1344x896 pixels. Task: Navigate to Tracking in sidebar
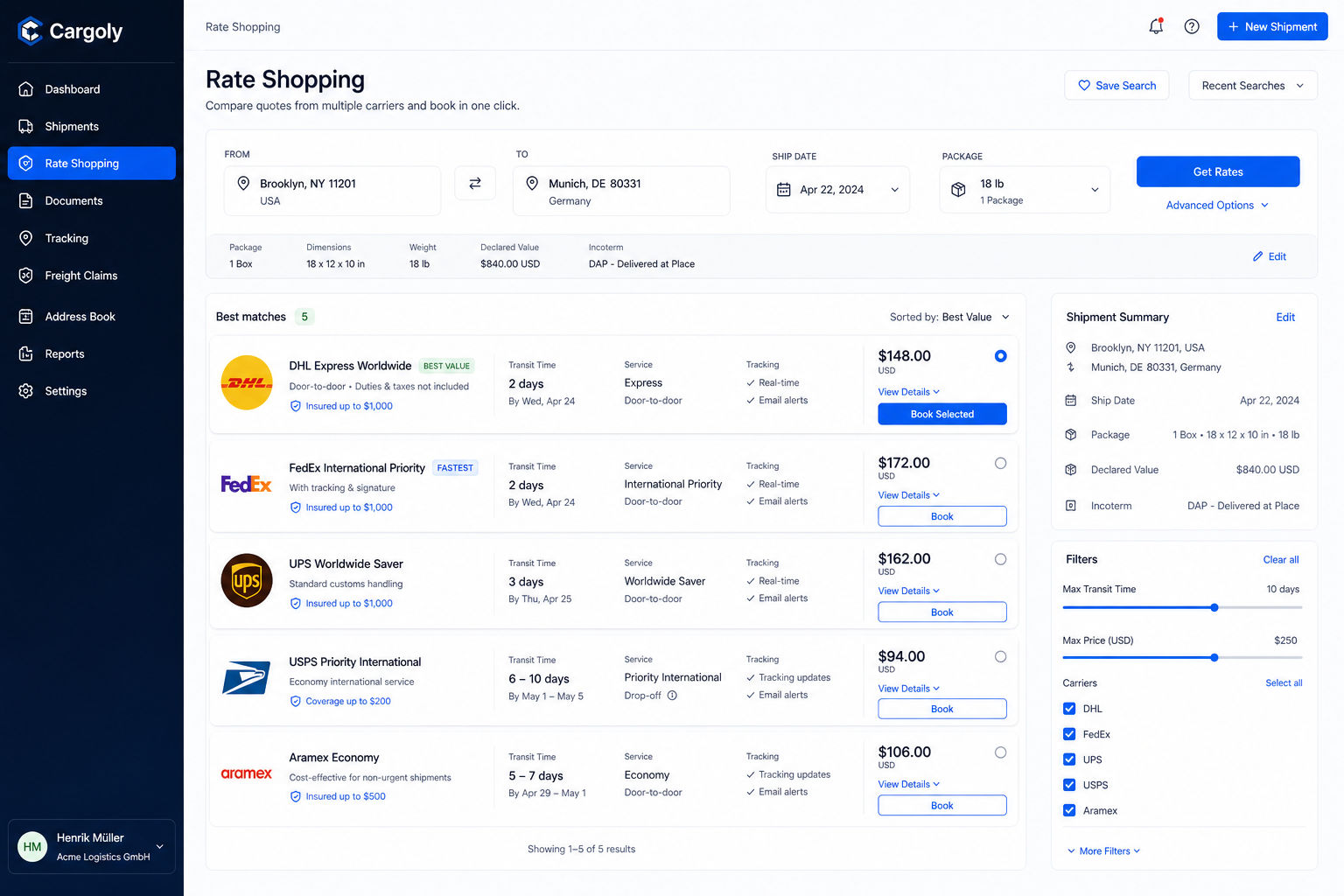click(x=92, y=238)
